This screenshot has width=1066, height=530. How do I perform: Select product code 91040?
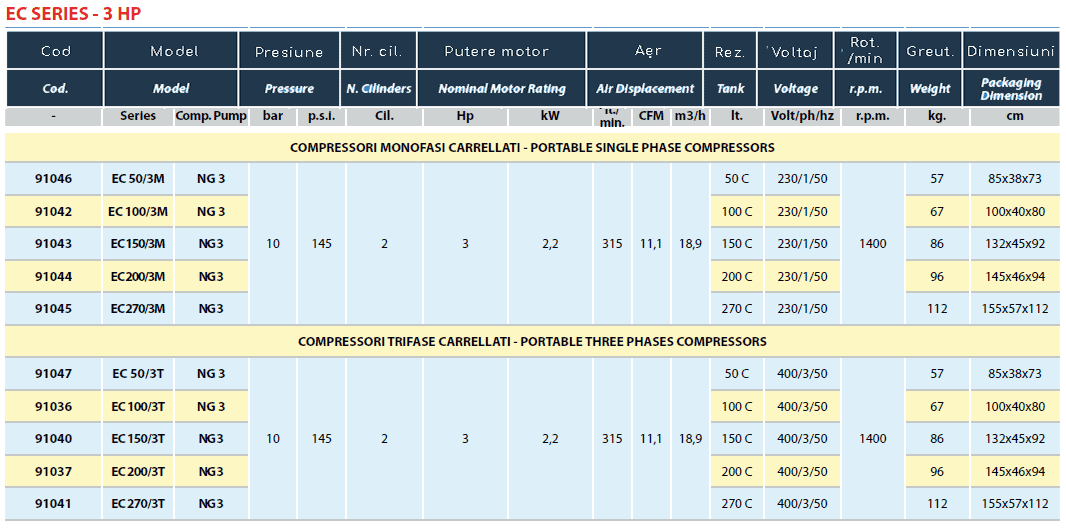coord(53,438)
